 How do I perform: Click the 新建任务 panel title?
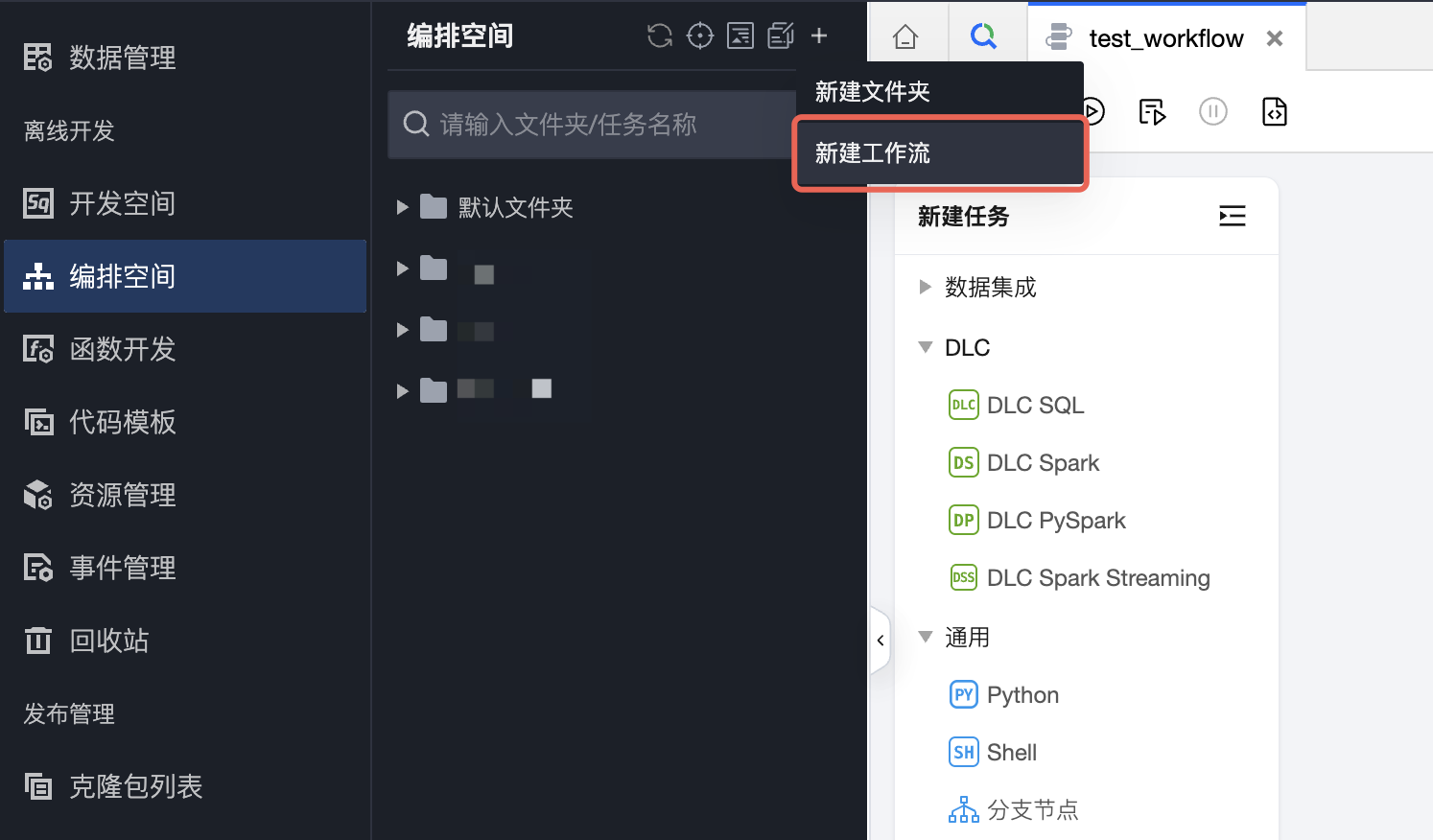coord(963,217)
